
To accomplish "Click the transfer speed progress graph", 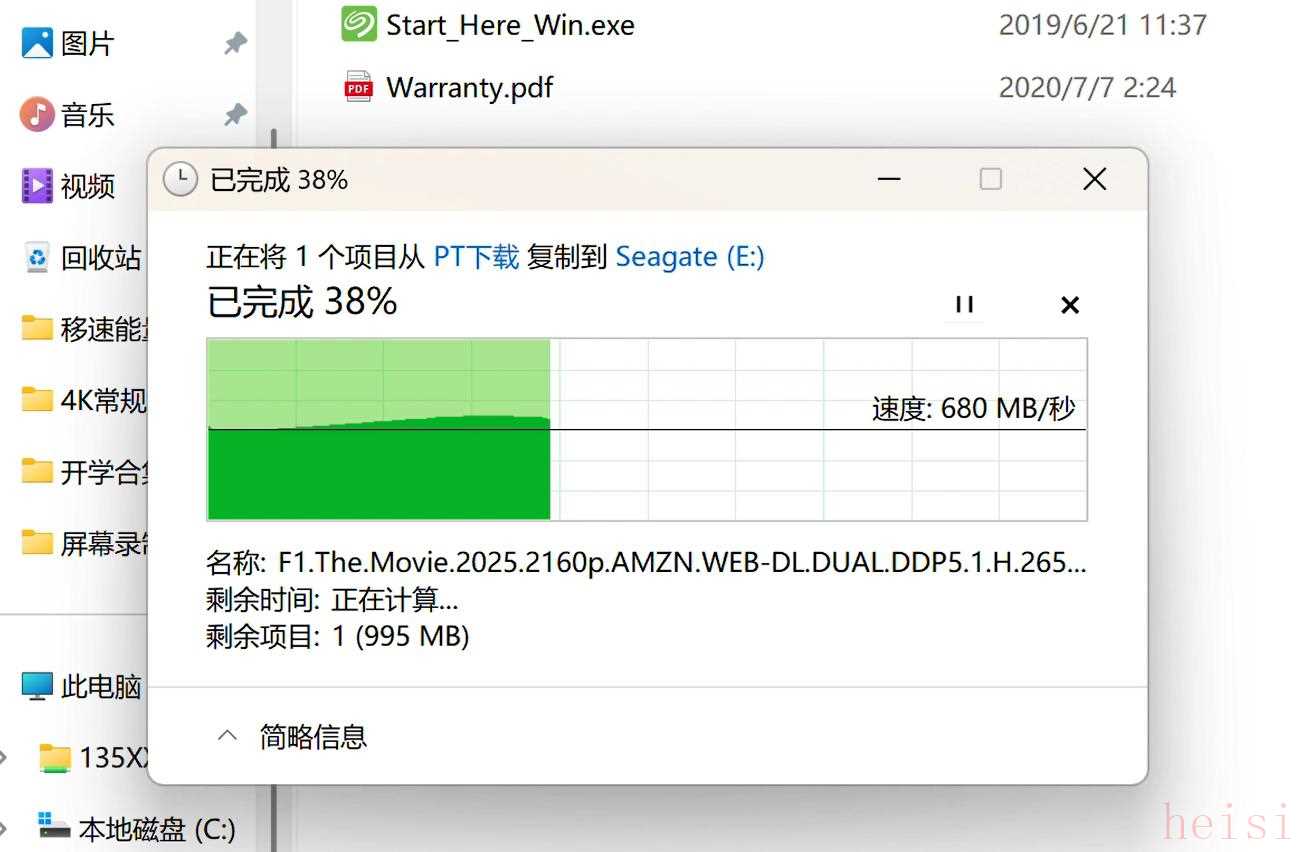I will tap(646, 429).
